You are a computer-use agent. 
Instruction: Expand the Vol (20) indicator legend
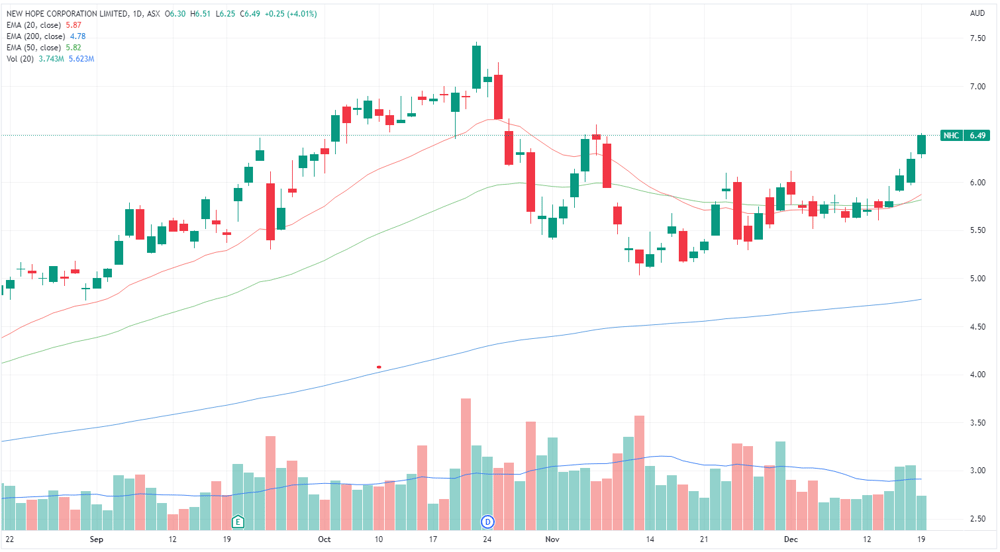coord(50,59)
